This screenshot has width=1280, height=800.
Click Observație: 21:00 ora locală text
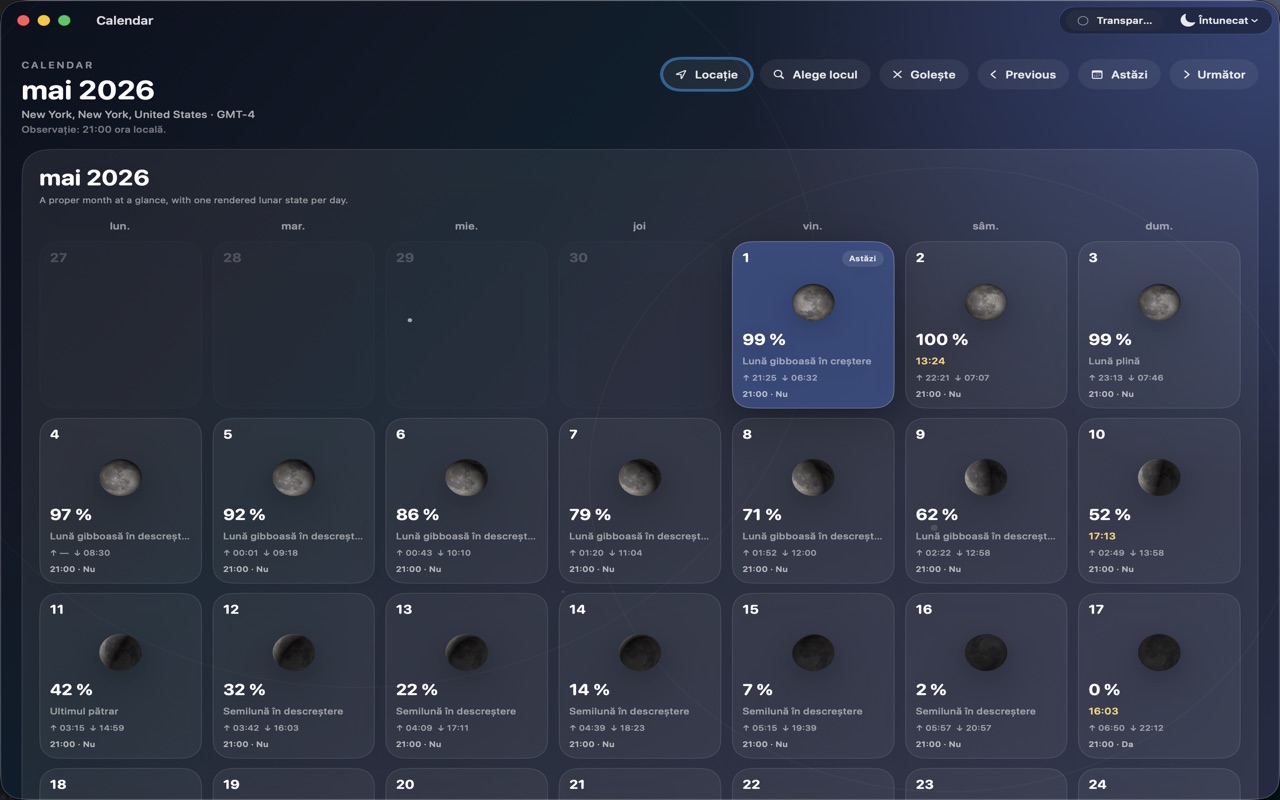94,129
